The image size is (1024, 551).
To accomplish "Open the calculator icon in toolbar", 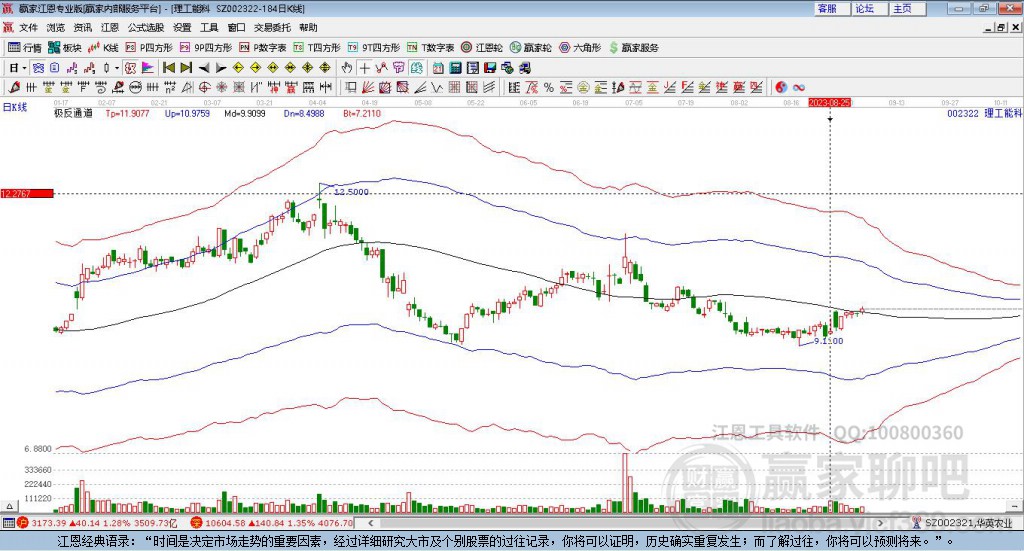I will pyautogui.click(x=455, y=68).
